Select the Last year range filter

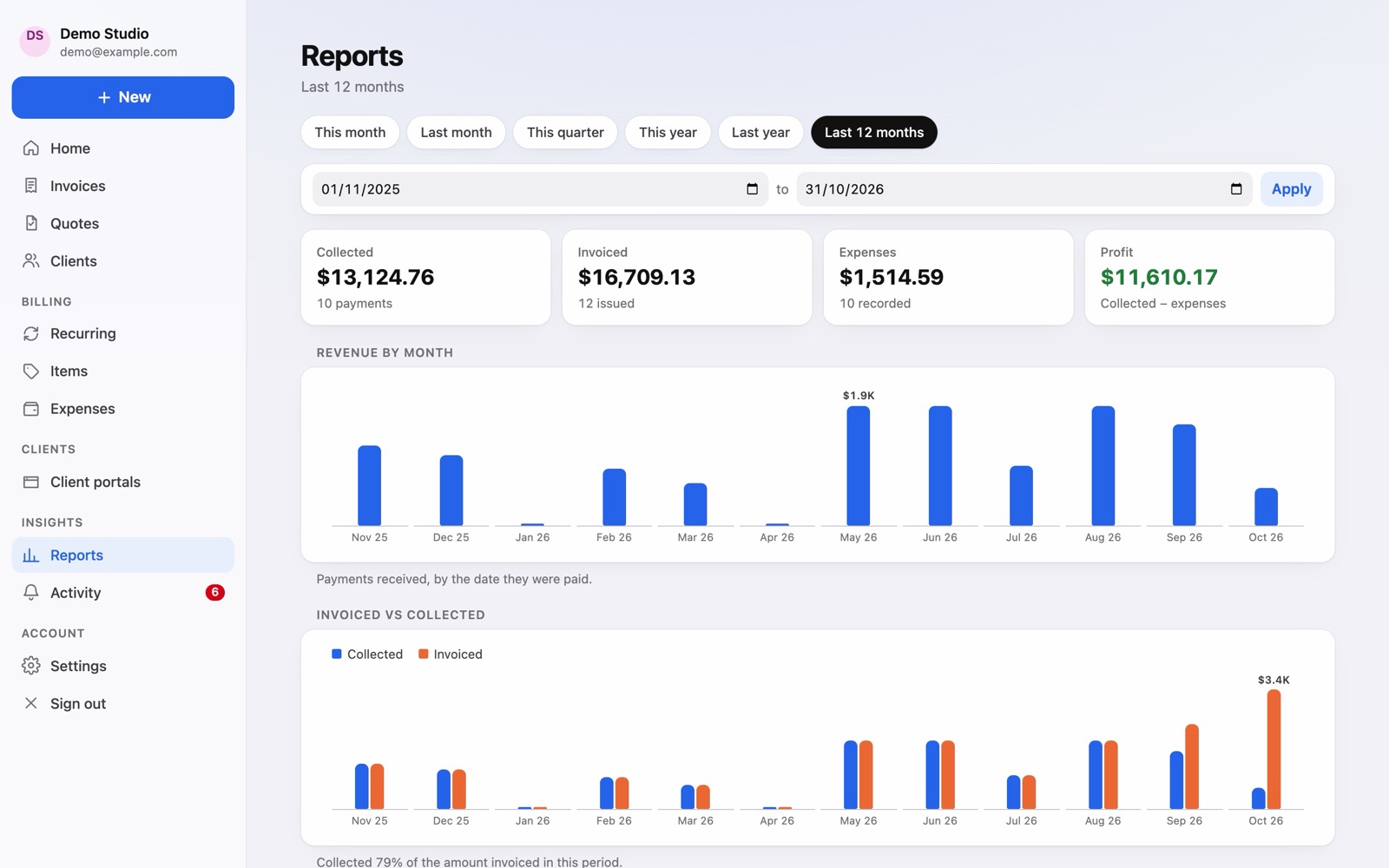pos(760,132)
